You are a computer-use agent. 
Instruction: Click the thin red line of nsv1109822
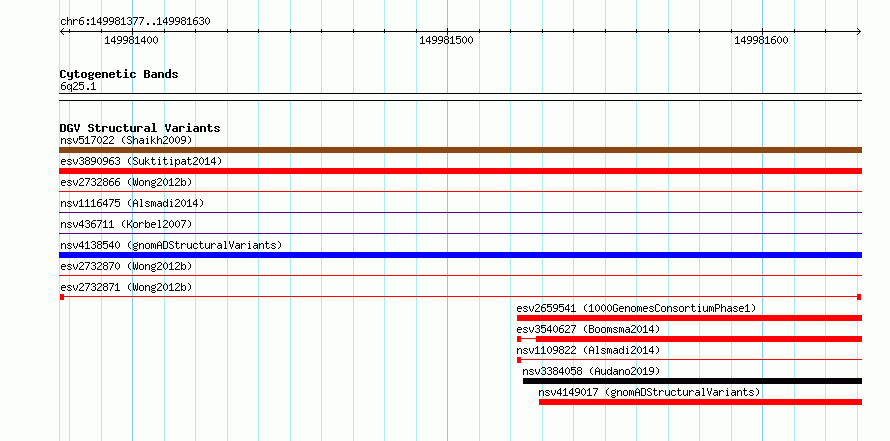point(689,360)
